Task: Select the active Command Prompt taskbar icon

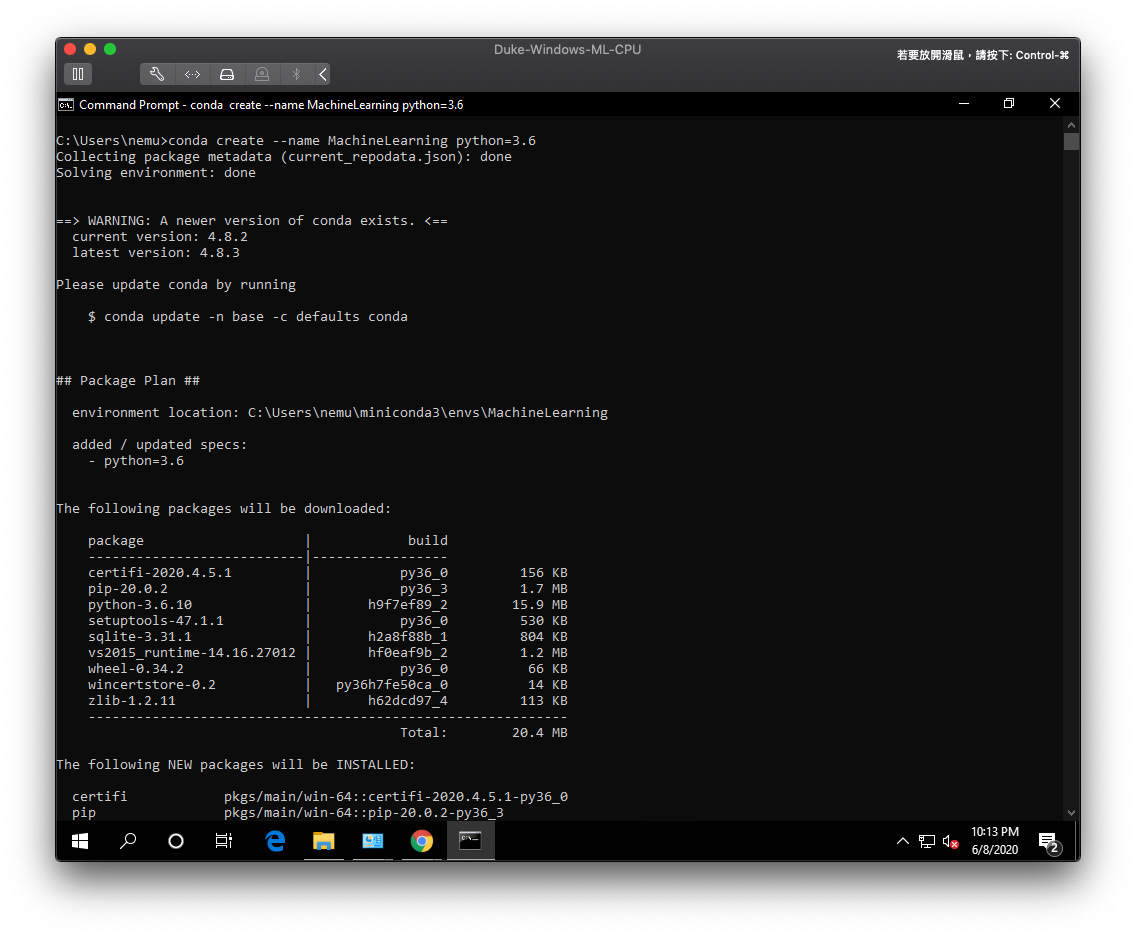Action: point(470,841)
